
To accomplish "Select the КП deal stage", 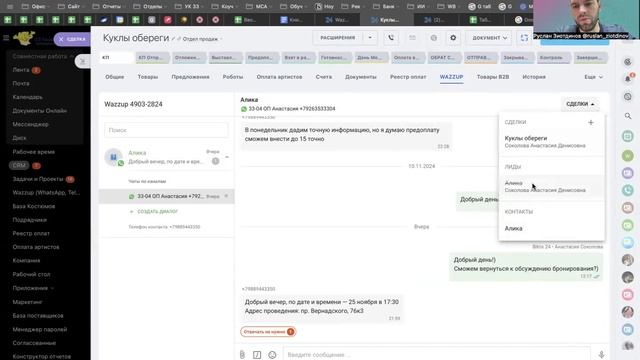I will (x=117, y=58).
